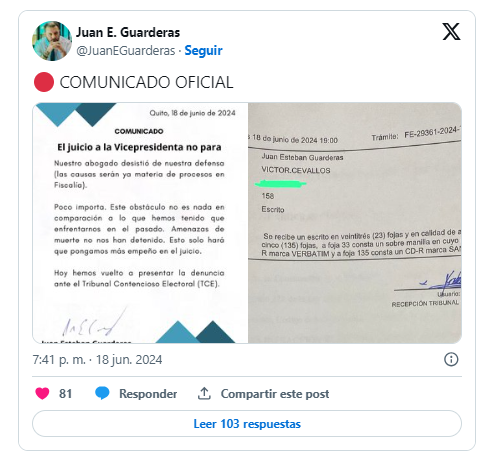Open the @JuanEGuarderas handle link
500x466 pixels.
point(126,51)
